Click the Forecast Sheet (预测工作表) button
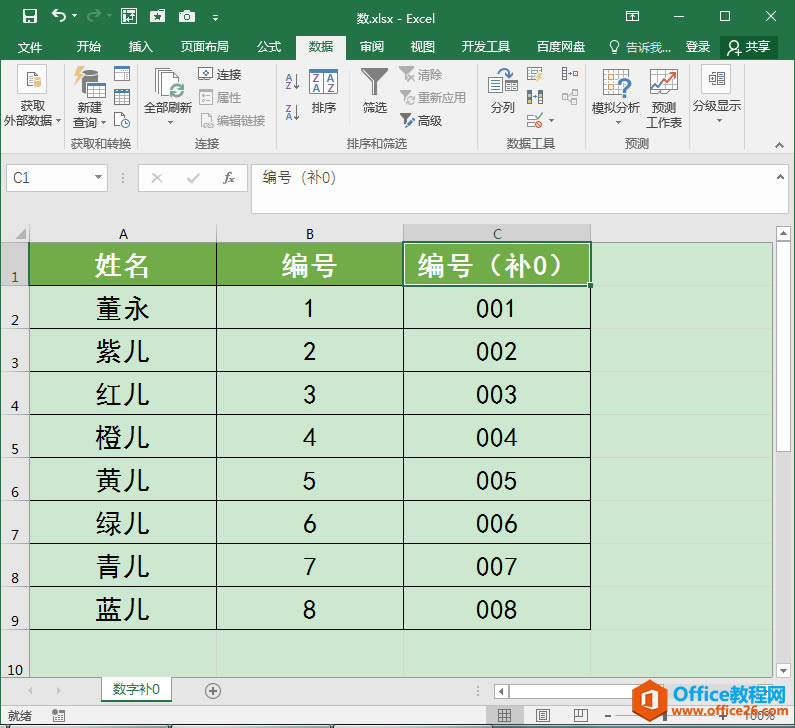 [664, 98]
